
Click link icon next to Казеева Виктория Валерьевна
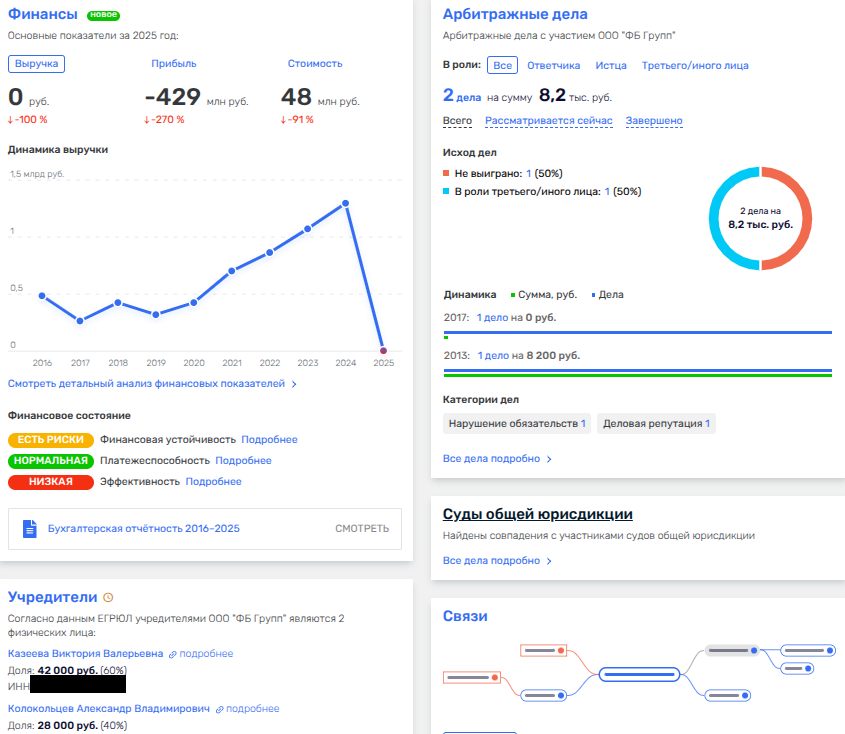(x=173, y=654)
